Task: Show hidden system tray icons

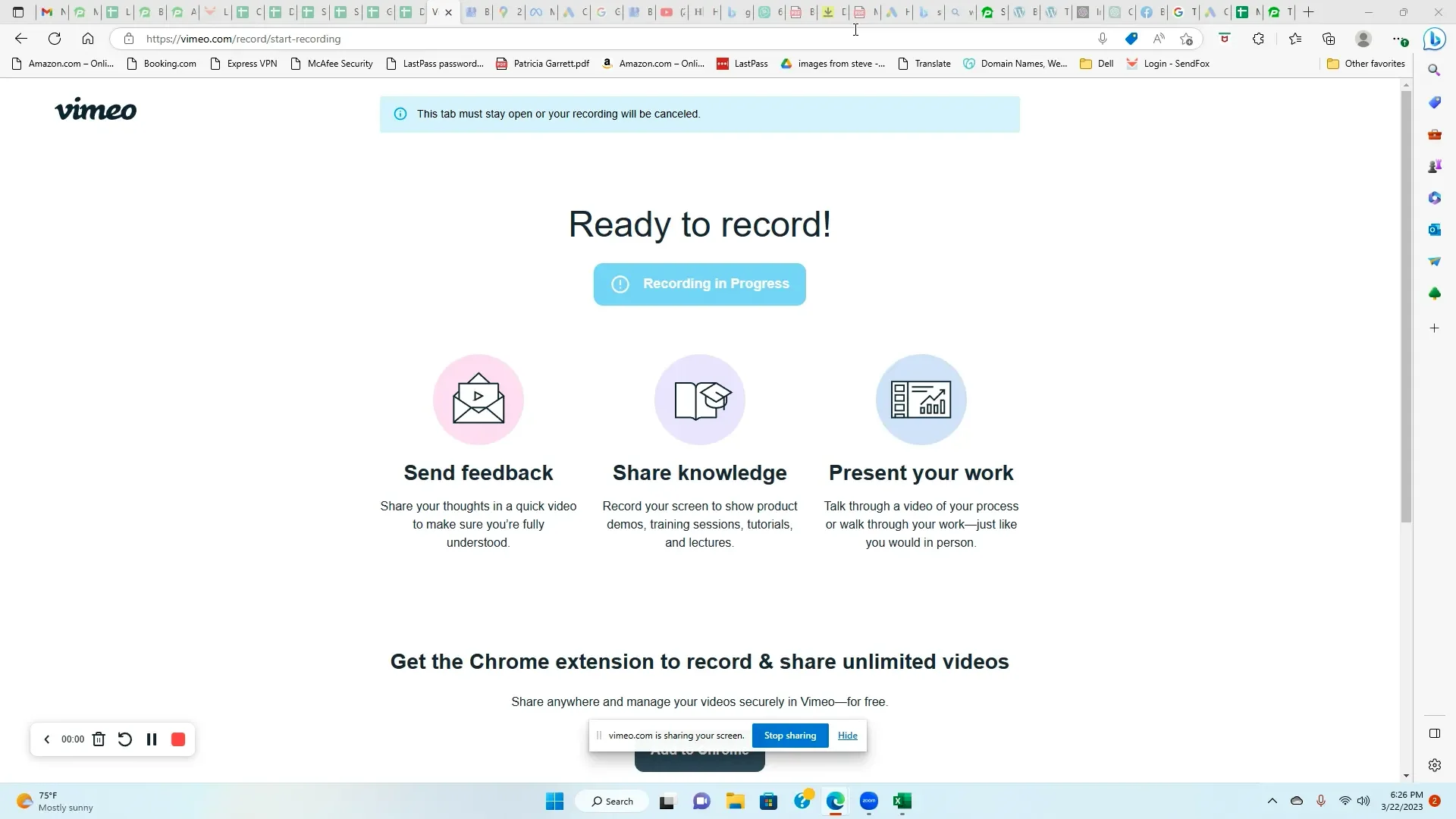Action: [x=1272, y=801]
